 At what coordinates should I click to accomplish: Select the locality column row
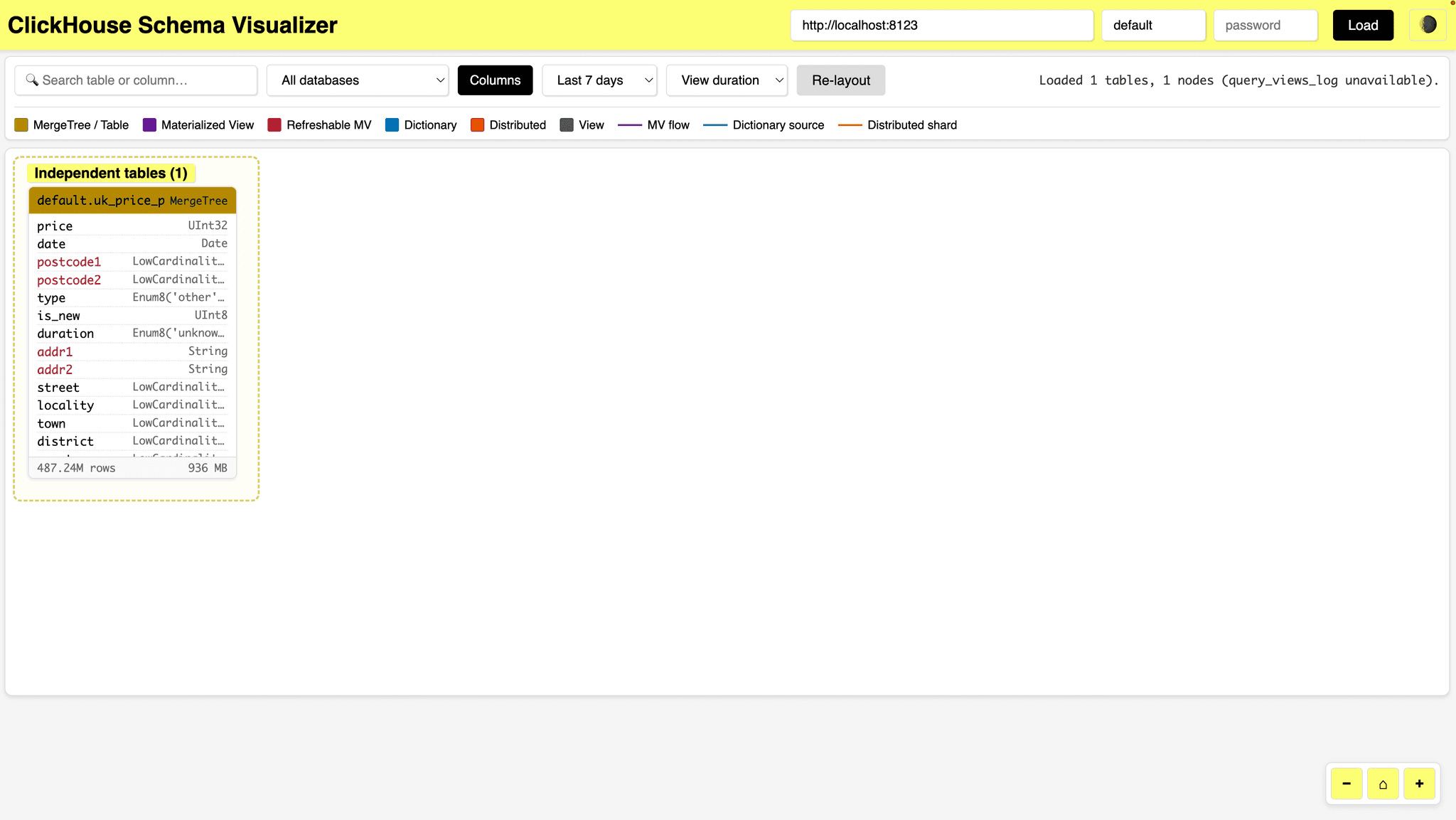tap(132, 405)
